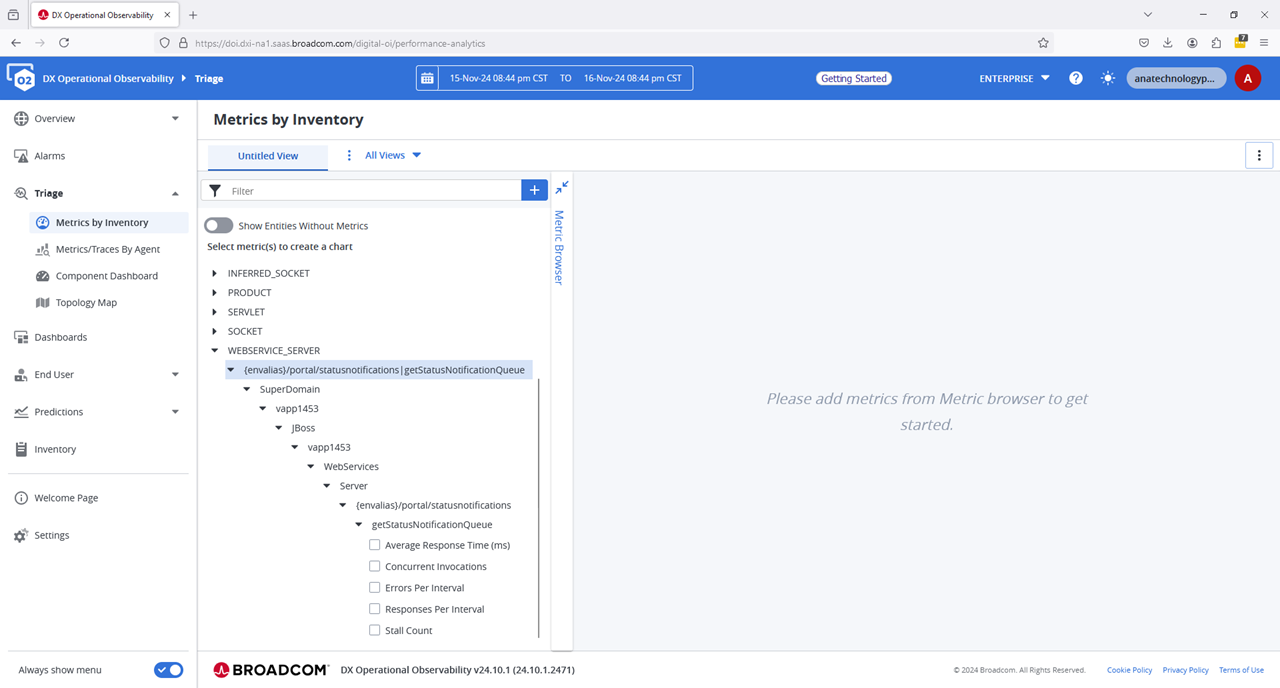This screenshot has width=1280, height=688.
Task: Click the blue plus add filter button
Action: click(535, 190)
